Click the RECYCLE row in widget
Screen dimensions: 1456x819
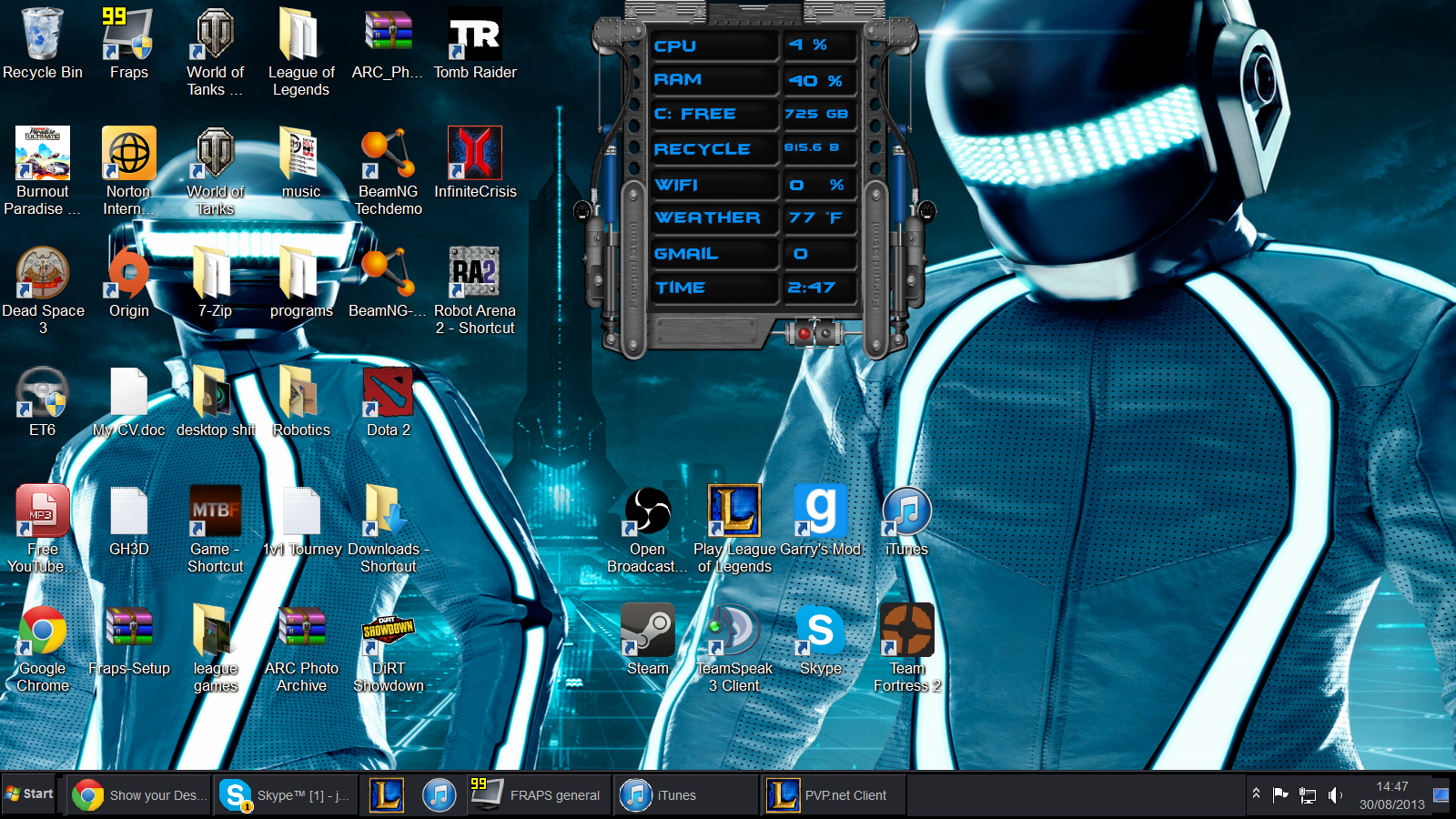pos(754,148)
